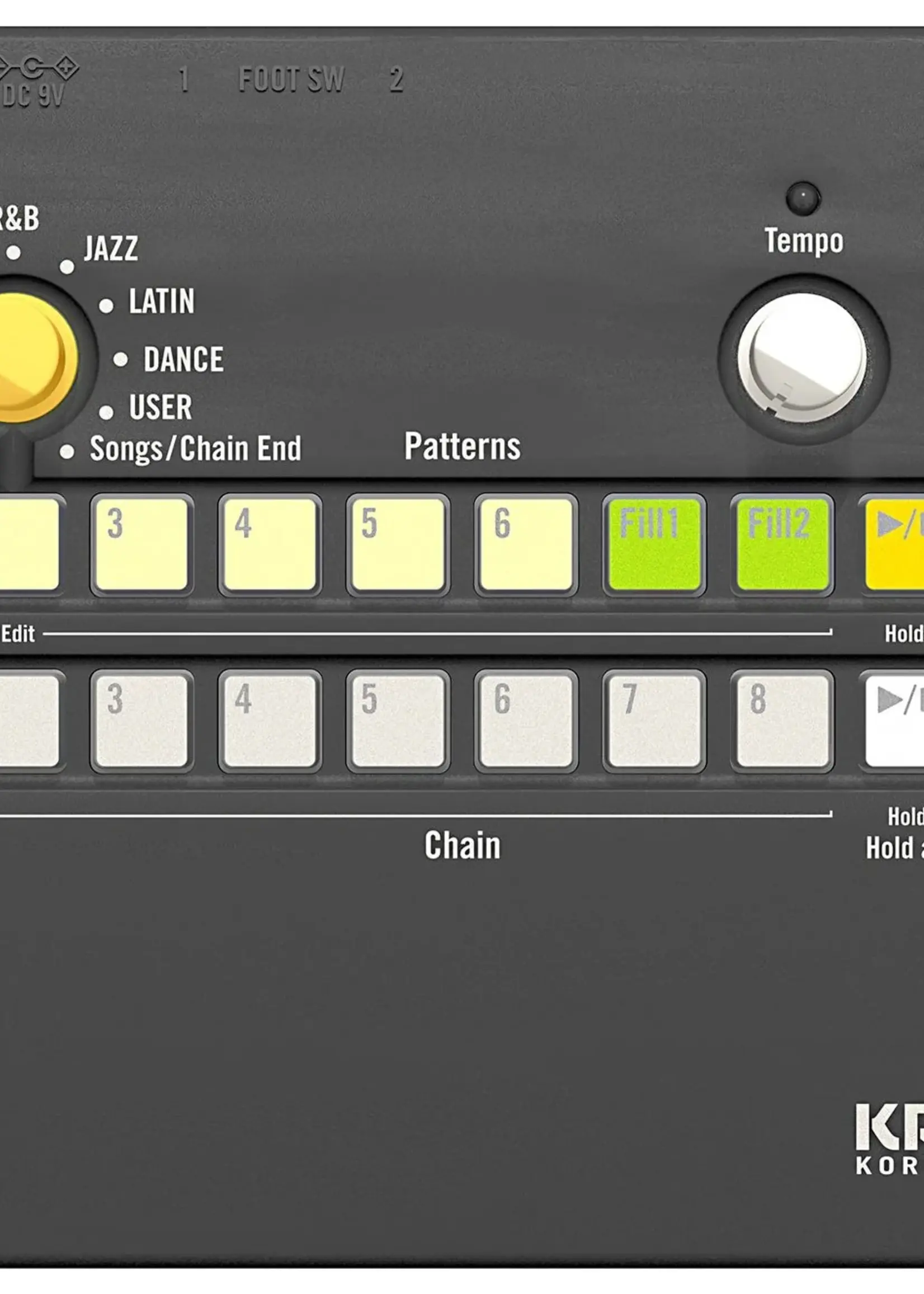Choose the JAZZ genre position
924x1294 pixels.
point(111,248)
